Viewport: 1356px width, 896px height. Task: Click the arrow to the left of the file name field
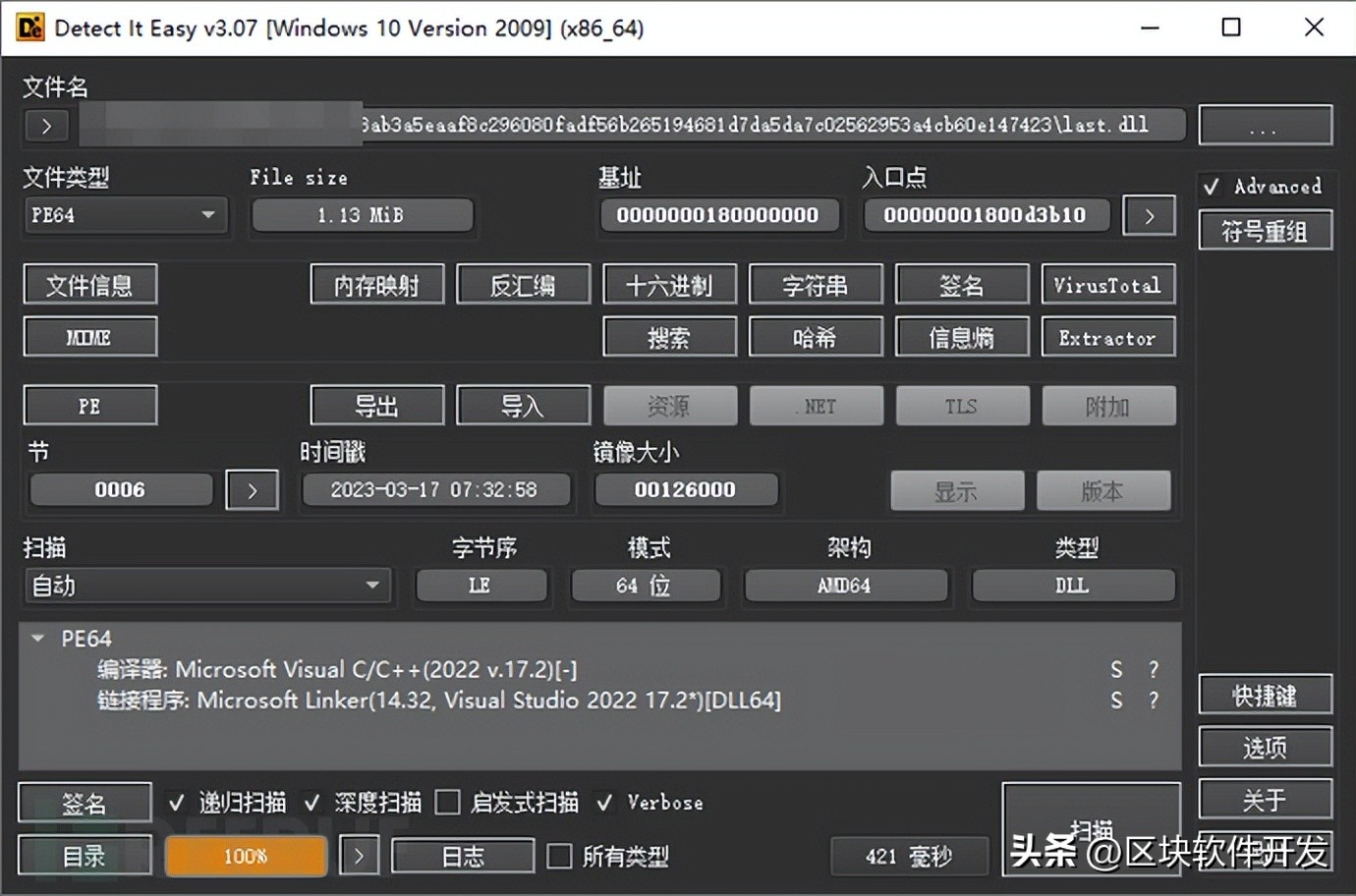[x=46, y=125]
